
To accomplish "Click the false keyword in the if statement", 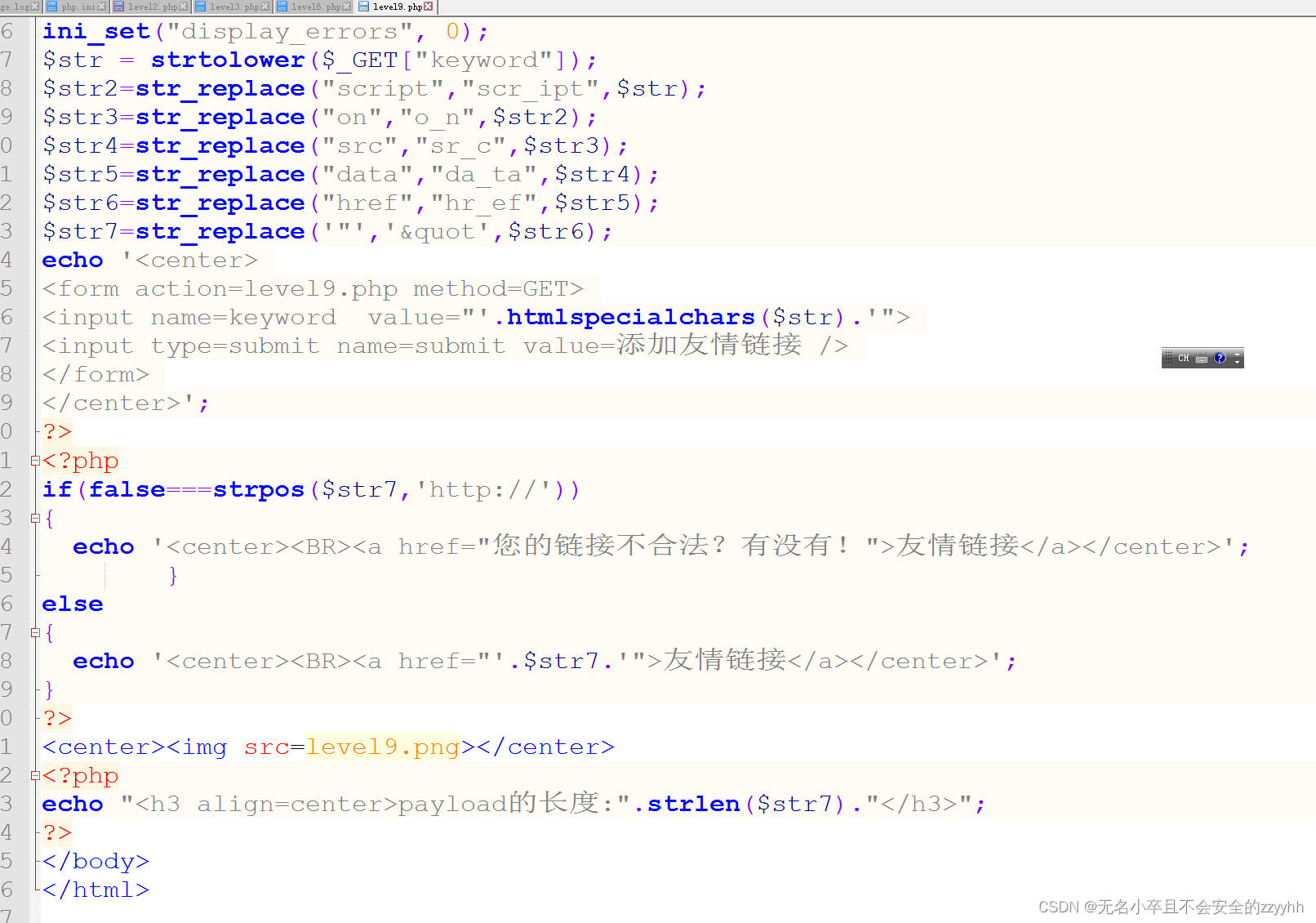I will 127,489.
